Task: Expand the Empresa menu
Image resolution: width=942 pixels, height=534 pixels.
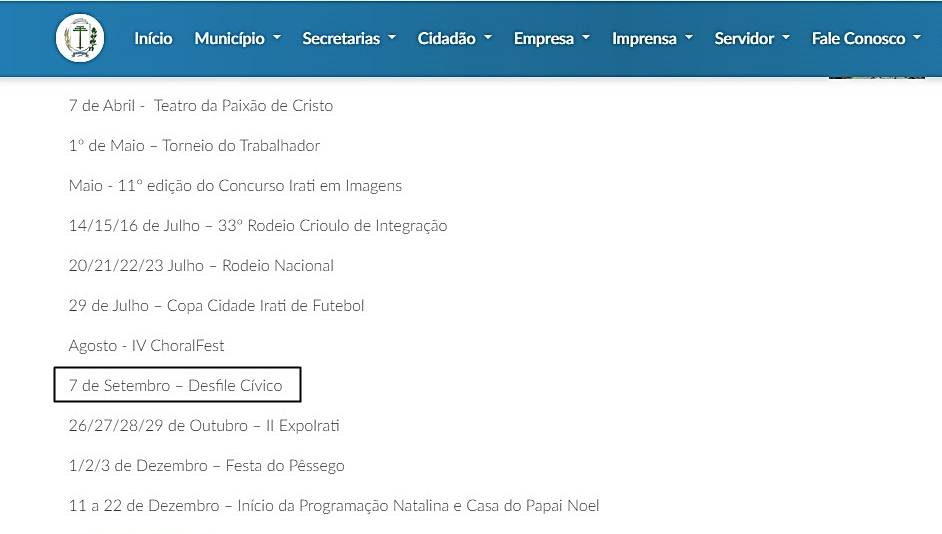Action: click(x=552, y=38)
